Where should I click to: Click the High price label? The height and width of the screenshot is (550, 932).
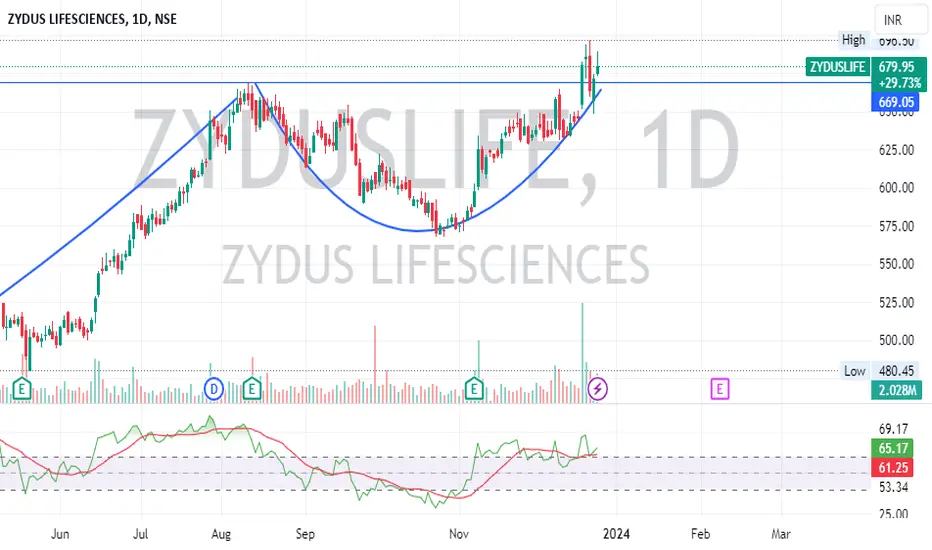click(854, 40)
